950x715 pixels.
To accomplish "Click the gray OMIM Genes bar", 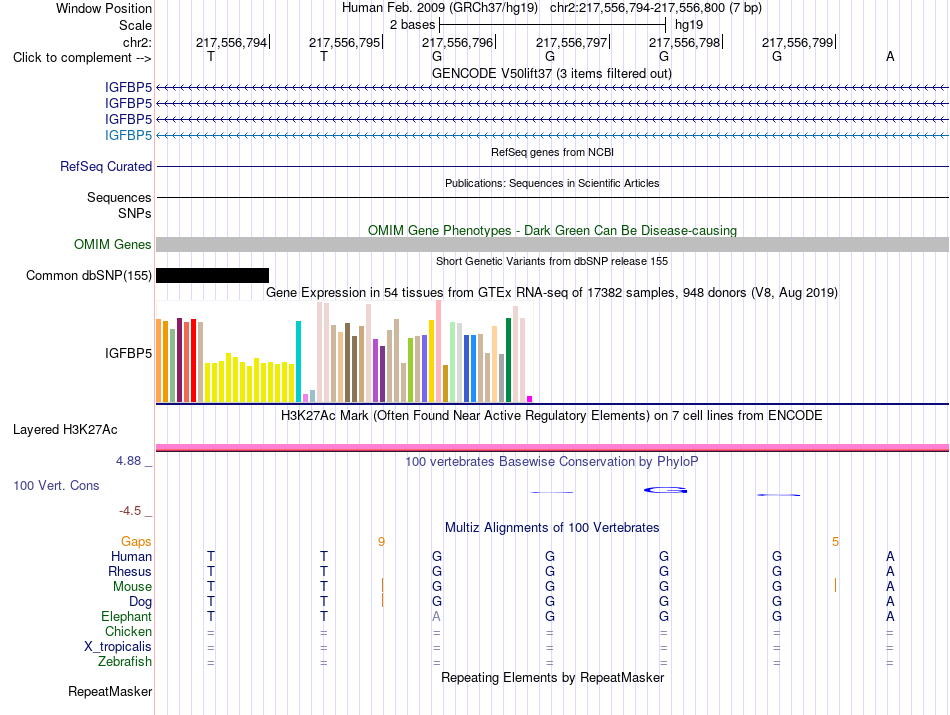I will click(552, 244).
